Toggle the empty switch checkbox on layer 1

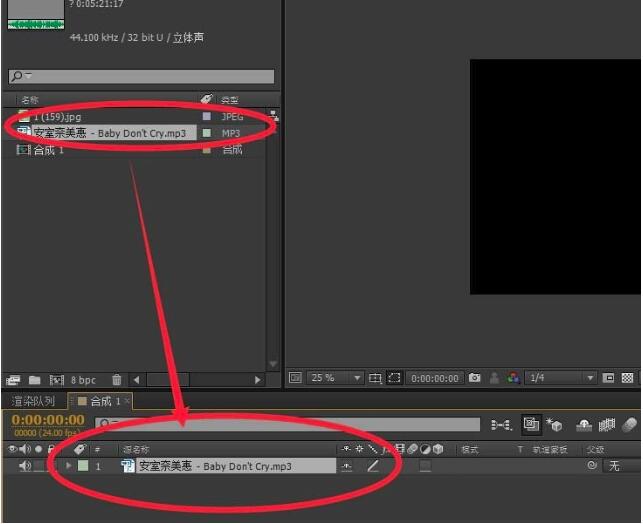coord(425,466)
